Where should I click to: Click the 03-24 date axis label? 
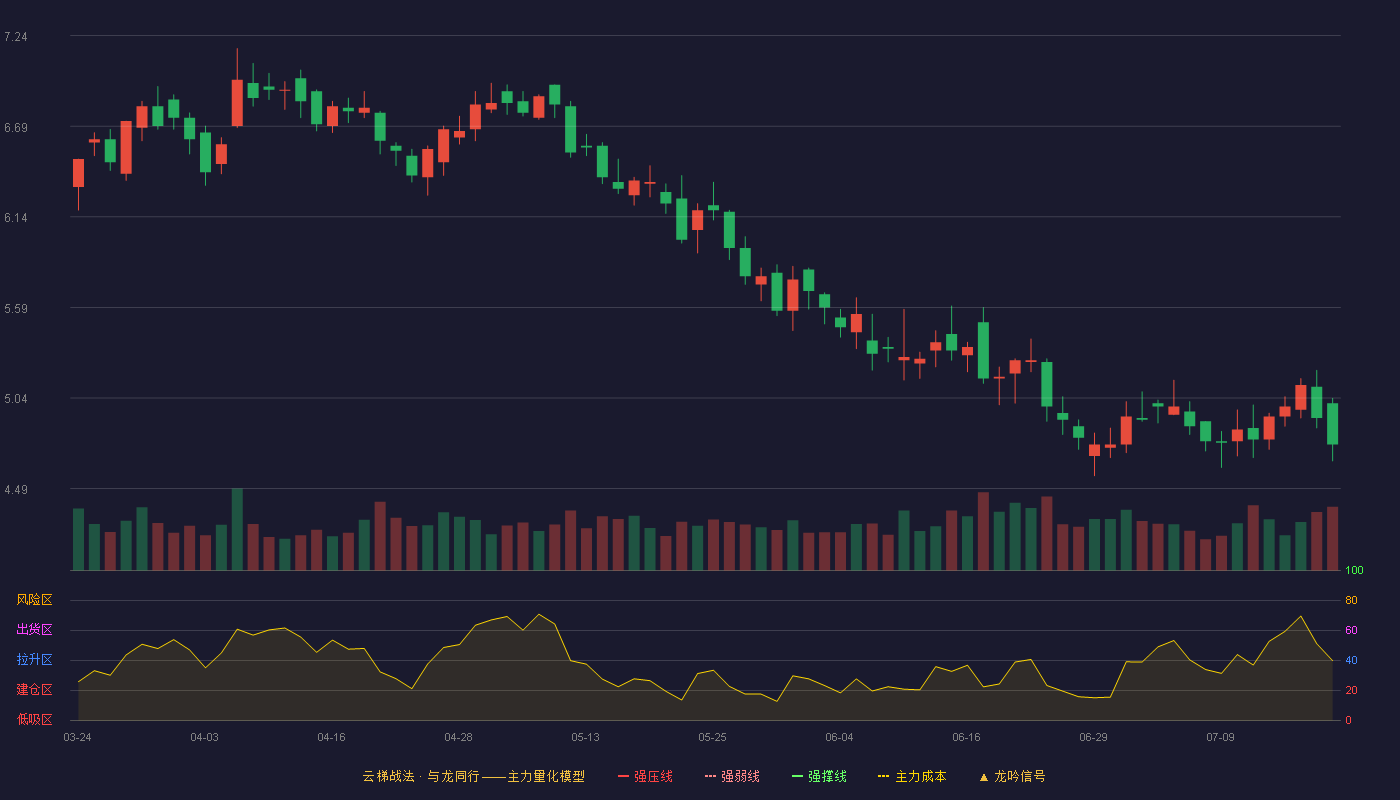77,737
